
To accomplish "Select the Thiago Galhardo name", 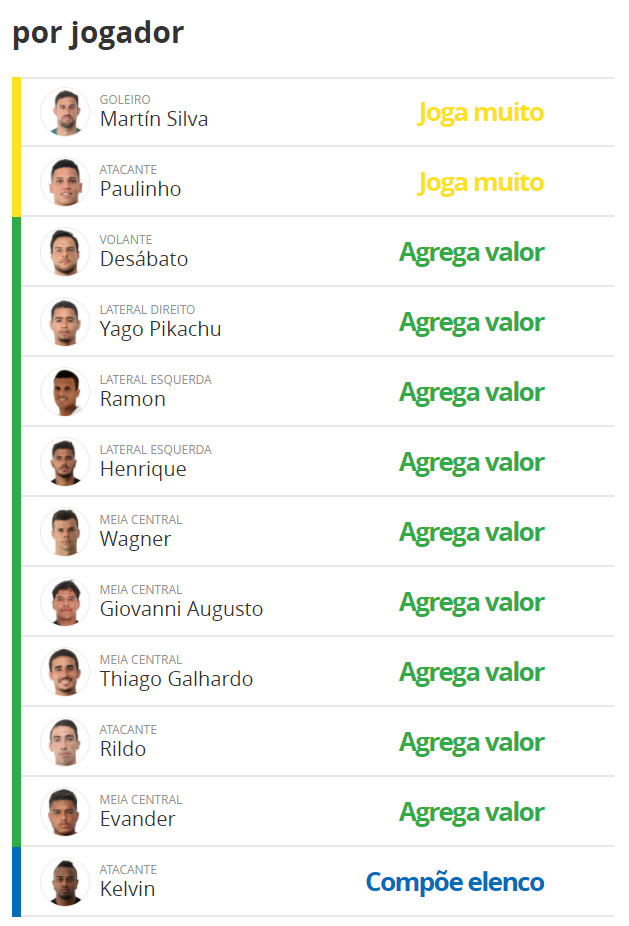I will (x=176, y=679).
